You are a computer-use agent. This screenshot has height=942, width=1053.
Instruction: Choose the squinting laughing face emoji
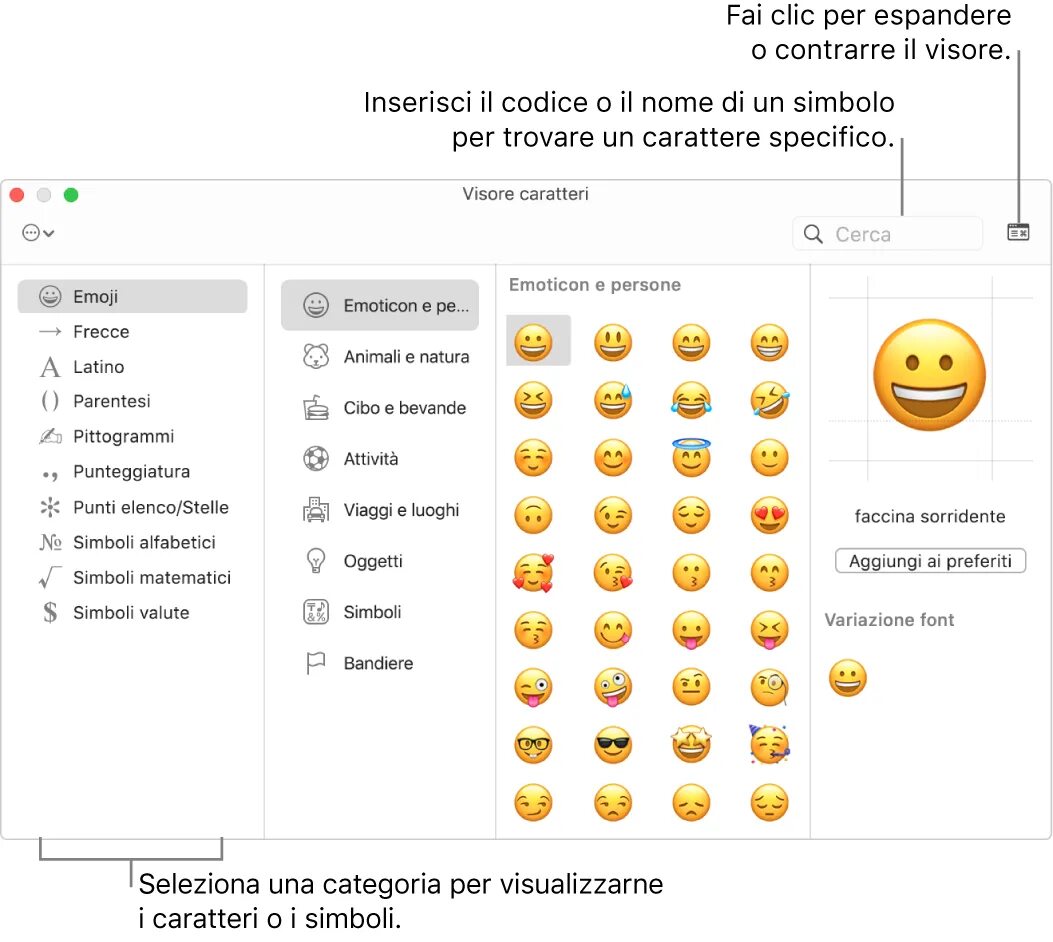coord(533,400)
